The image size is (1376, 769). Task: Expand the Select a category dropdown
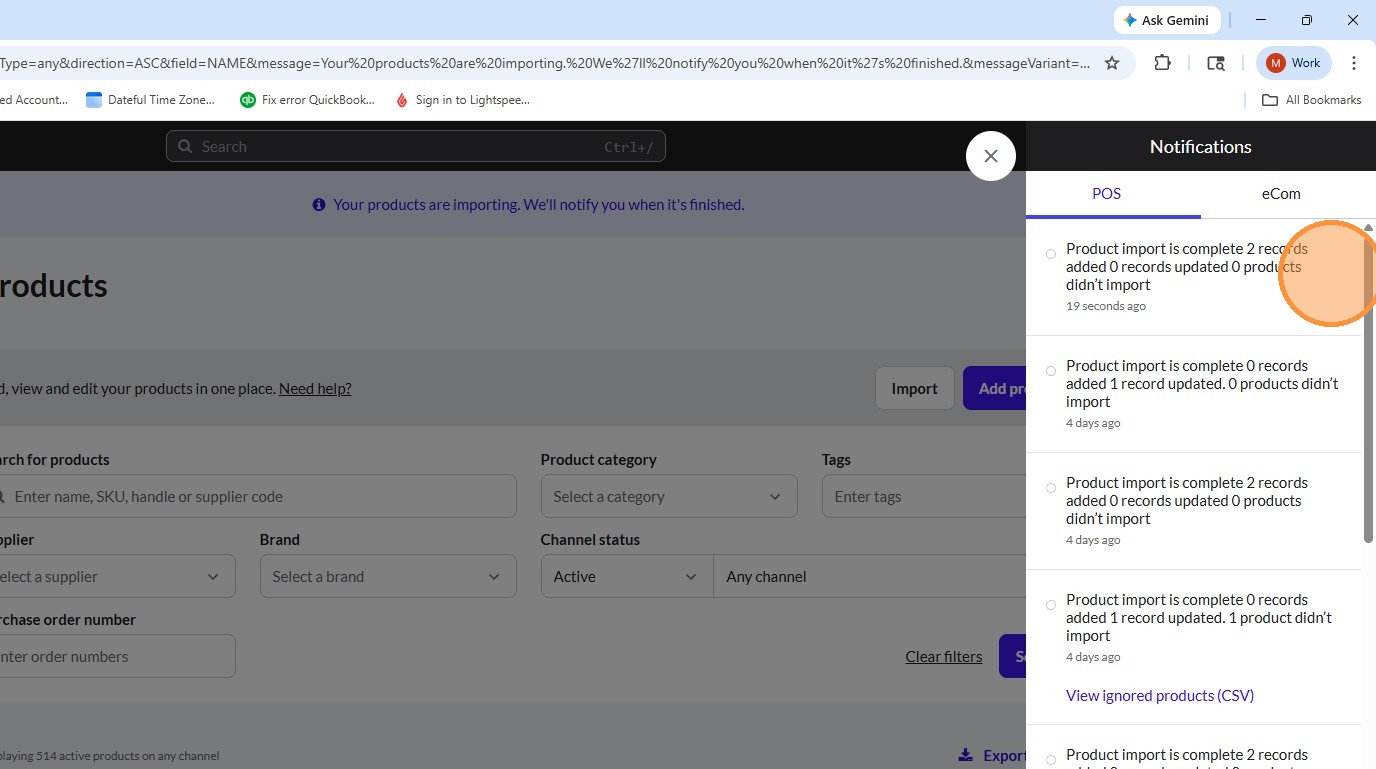point(669,496)
